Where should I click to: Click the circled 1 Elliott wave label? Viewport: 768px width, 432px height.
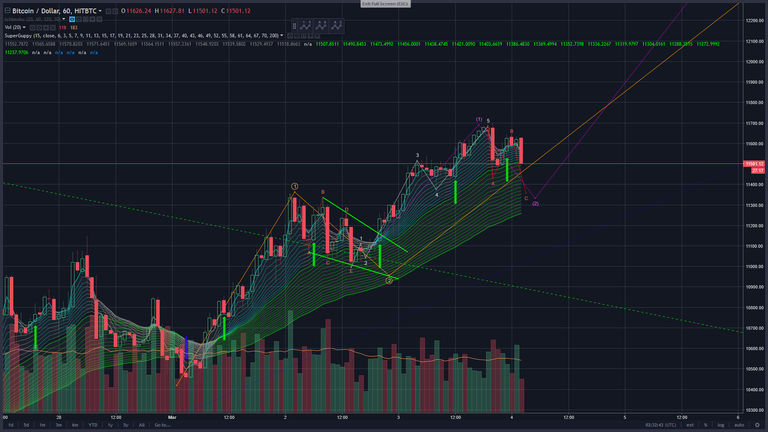pos(295,187)
